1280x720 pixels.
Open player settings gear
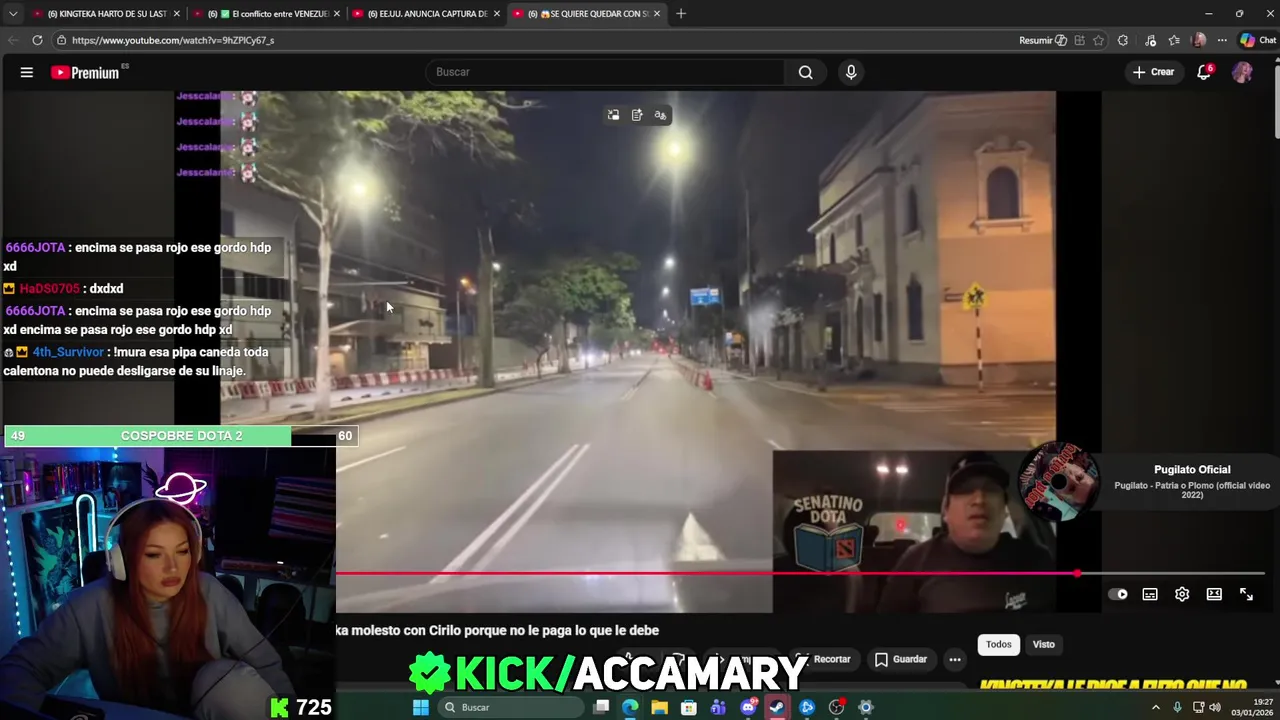click(x=1182, y=594)
